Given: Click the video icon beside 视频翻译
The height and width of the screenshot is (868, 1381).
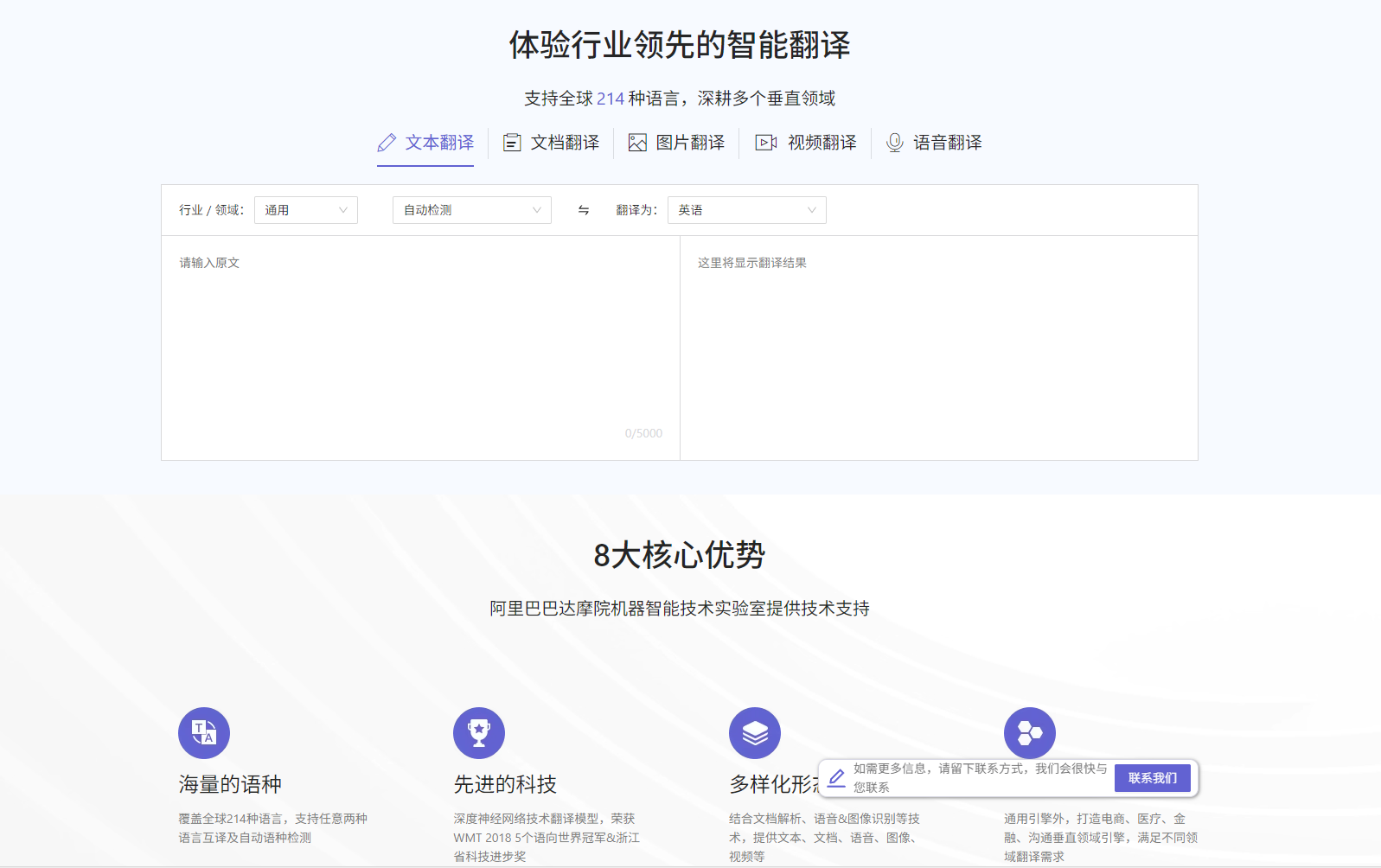Looking at the screenshot, I should (766, 143).
